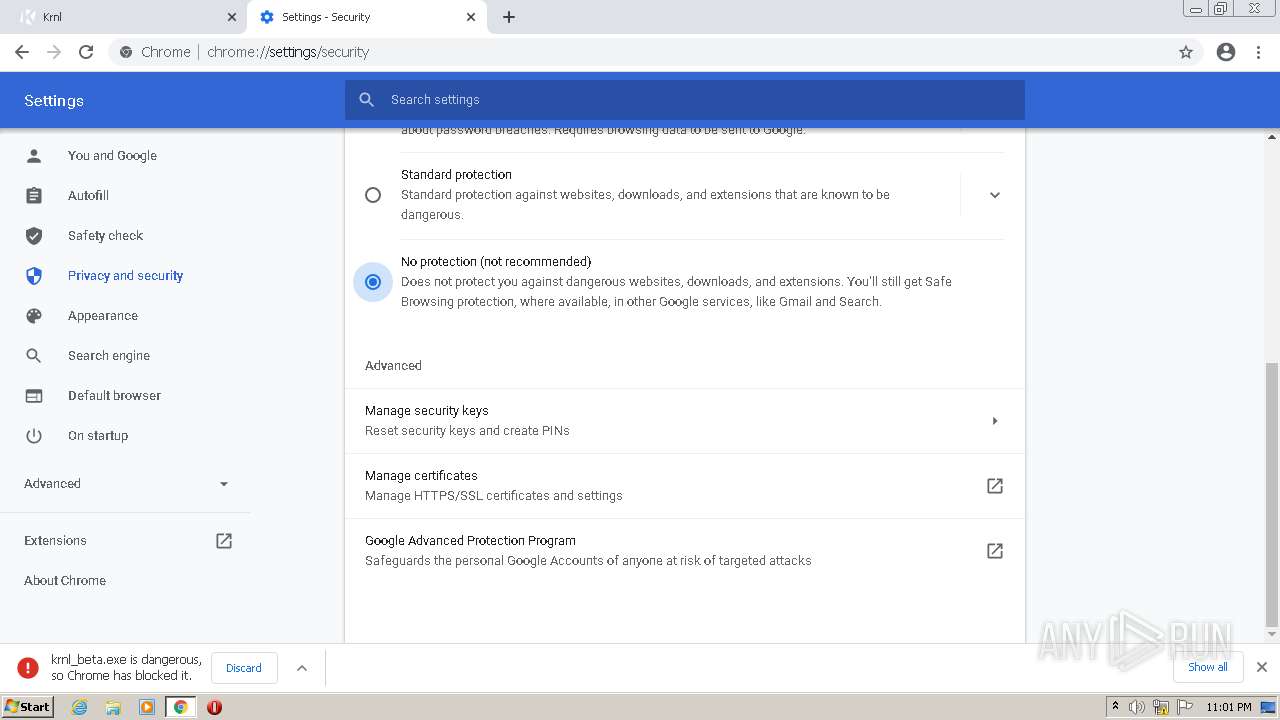Open a new tab with the plus button

pos(509,17)
